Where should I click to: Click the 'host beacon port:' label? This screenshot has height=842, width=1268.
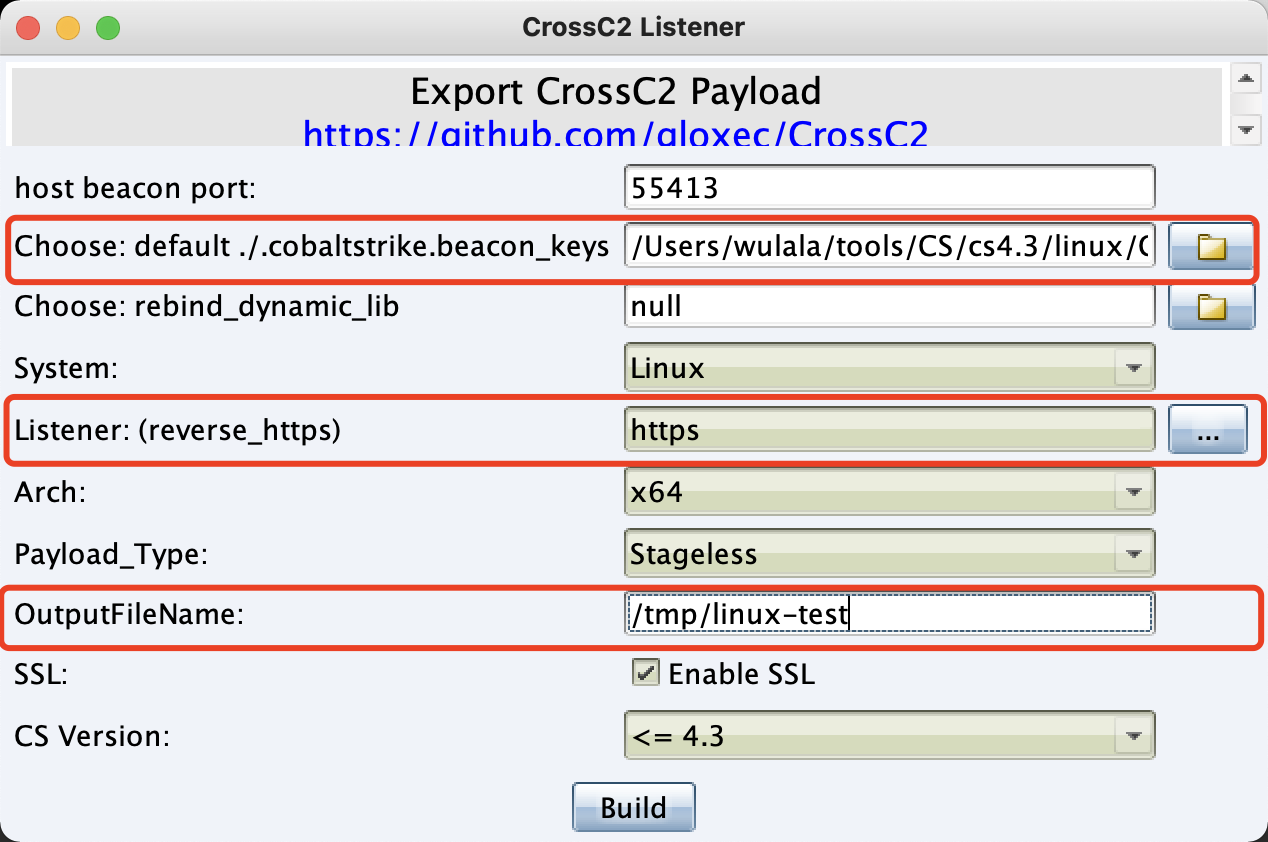point(135,187)
